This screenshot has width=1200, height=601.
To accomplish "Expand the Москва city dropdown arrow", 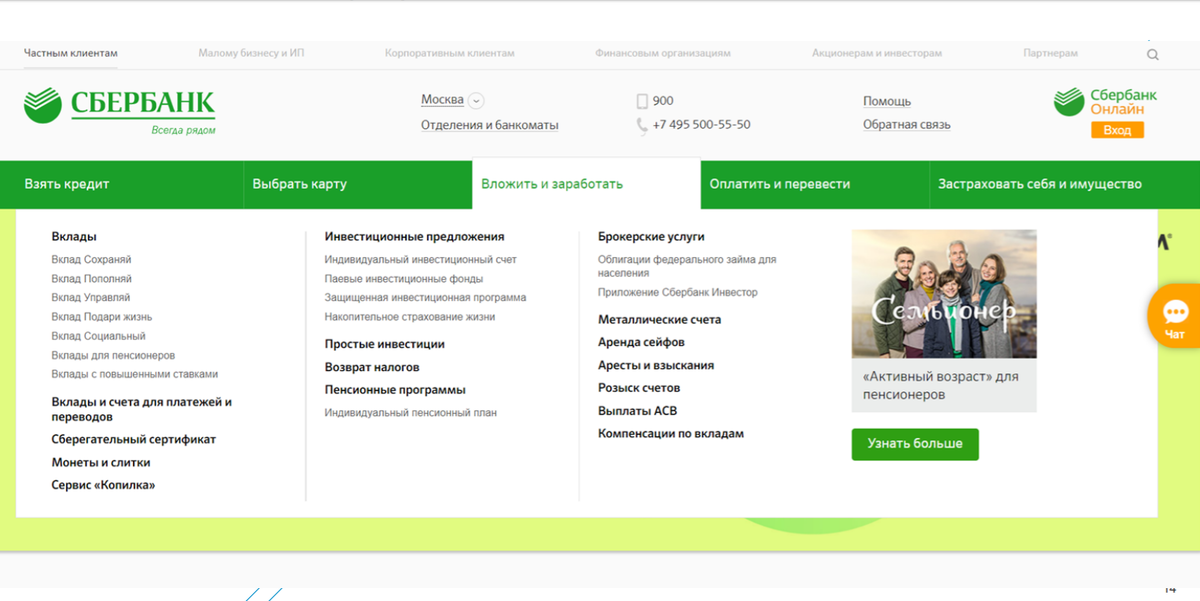I will click(x=476, y=100).
